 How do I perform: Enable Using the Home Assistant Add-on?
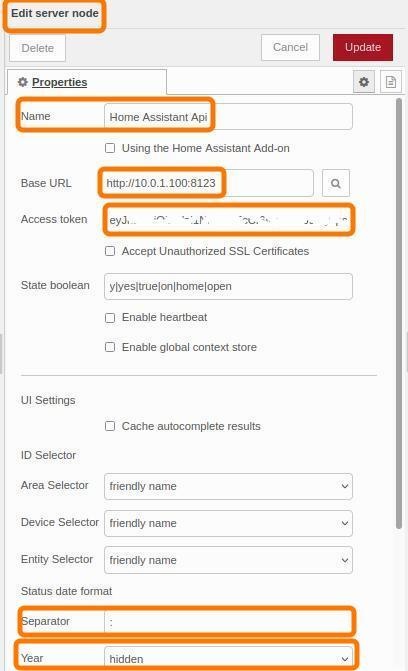point(110,148)
